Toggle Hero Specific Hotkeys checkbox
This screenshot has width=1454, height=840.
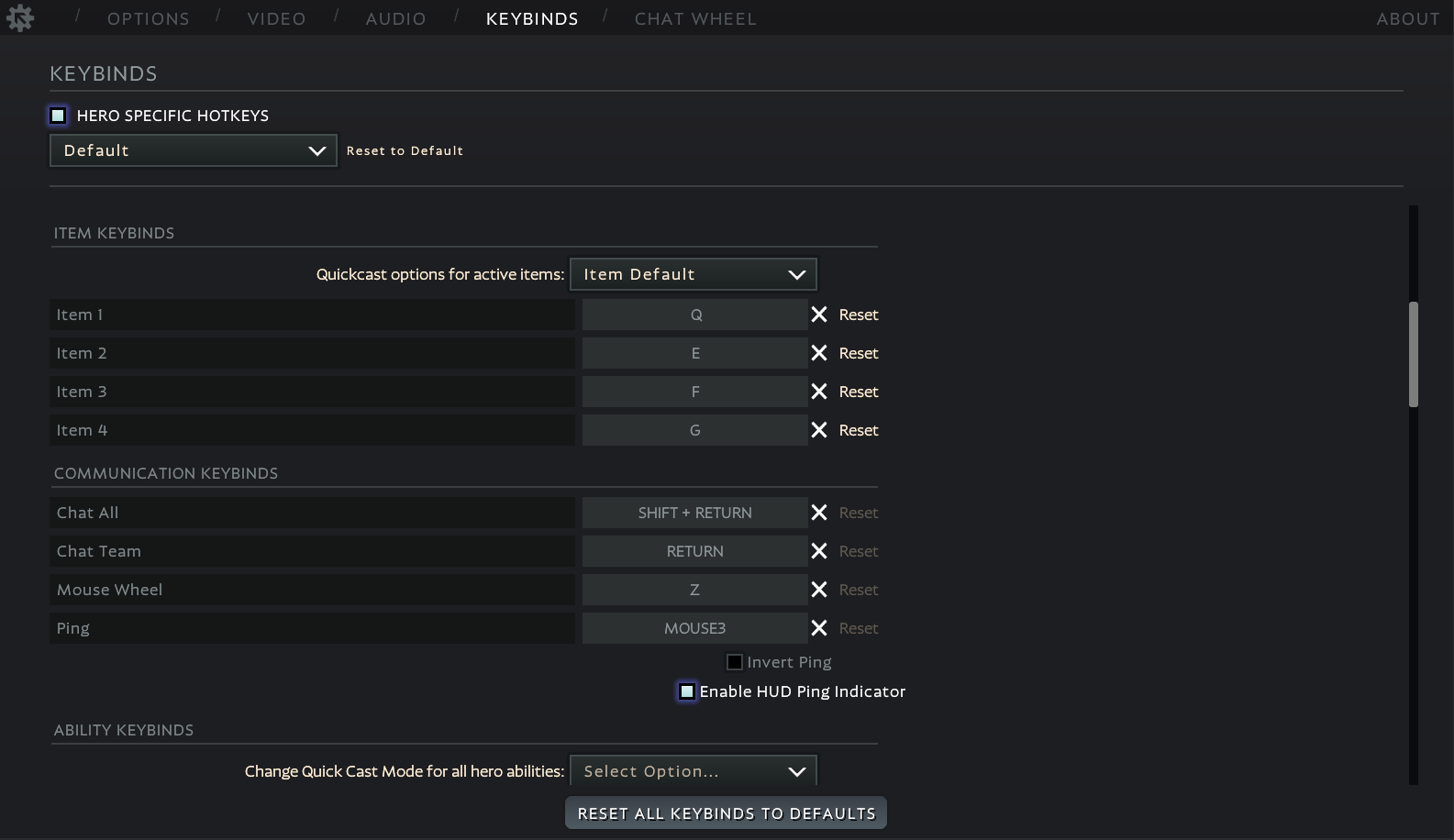point(59,116)
